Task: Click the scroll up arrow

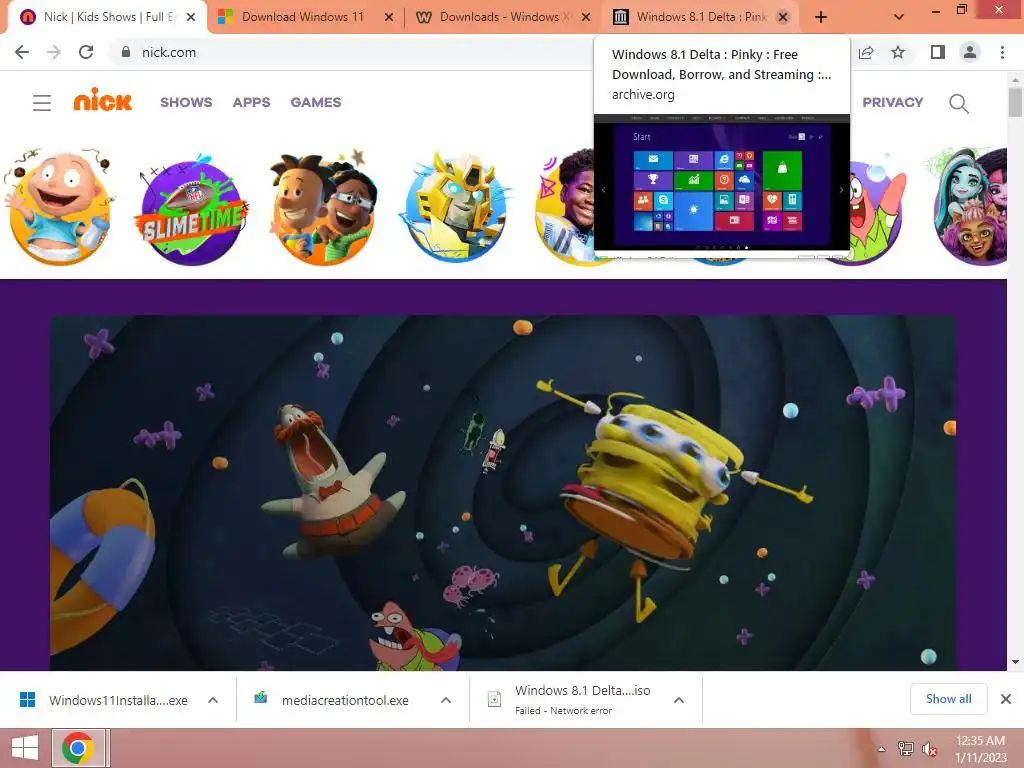Action: tap(1015, 79)
